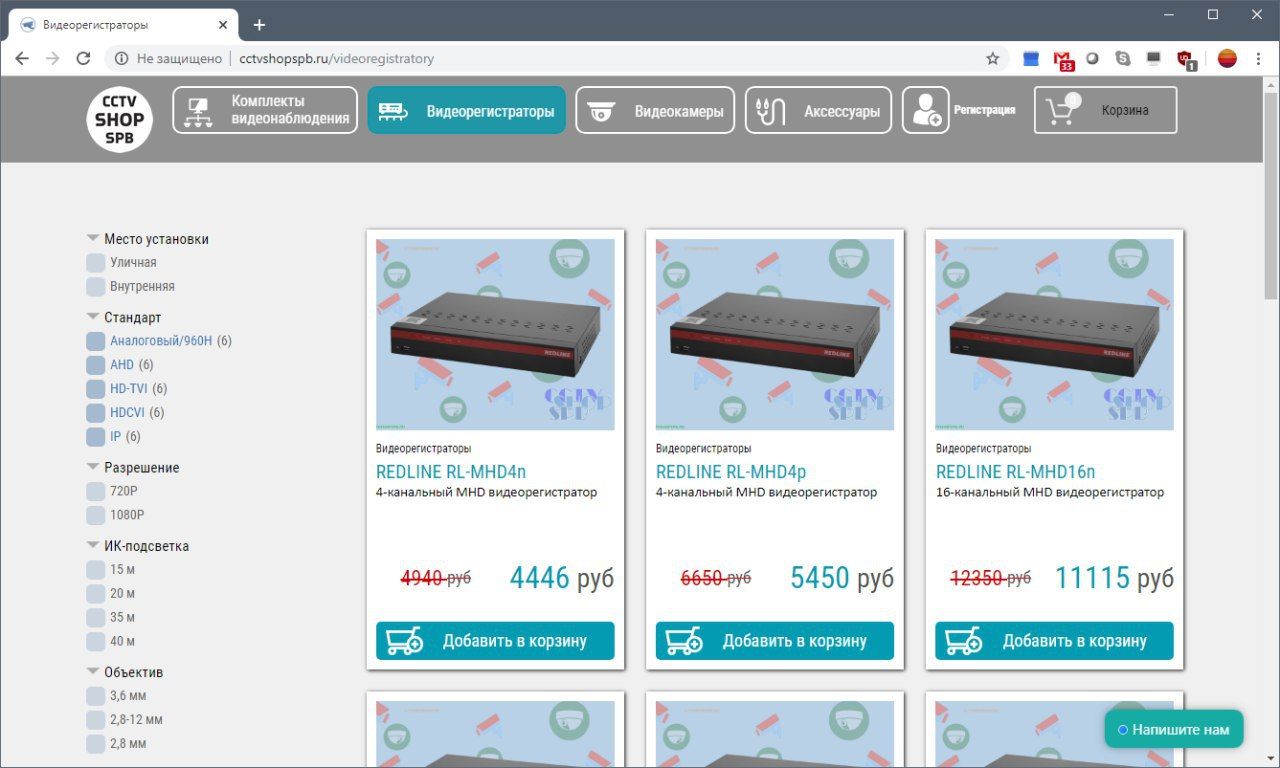Screen dimensions: 1280x768
Task: Check the Внутренняя filter
Action: 95,286
